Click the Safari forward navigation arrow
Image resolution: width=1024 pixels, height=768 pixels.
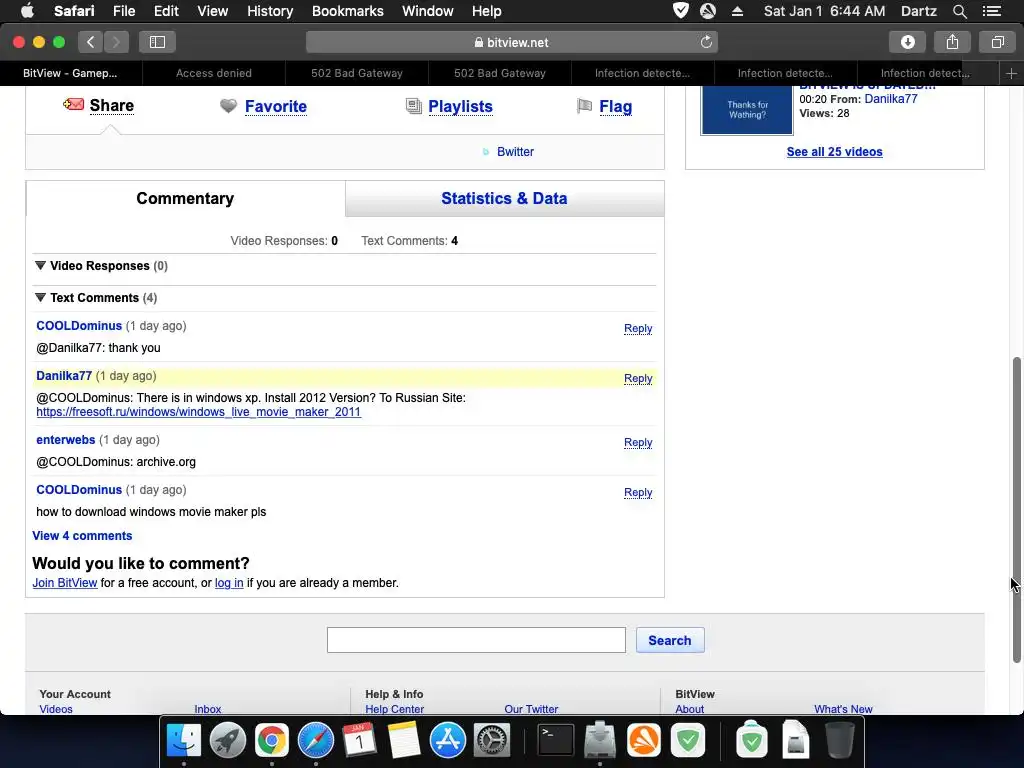pyautogui.click(x=116, y=42)
